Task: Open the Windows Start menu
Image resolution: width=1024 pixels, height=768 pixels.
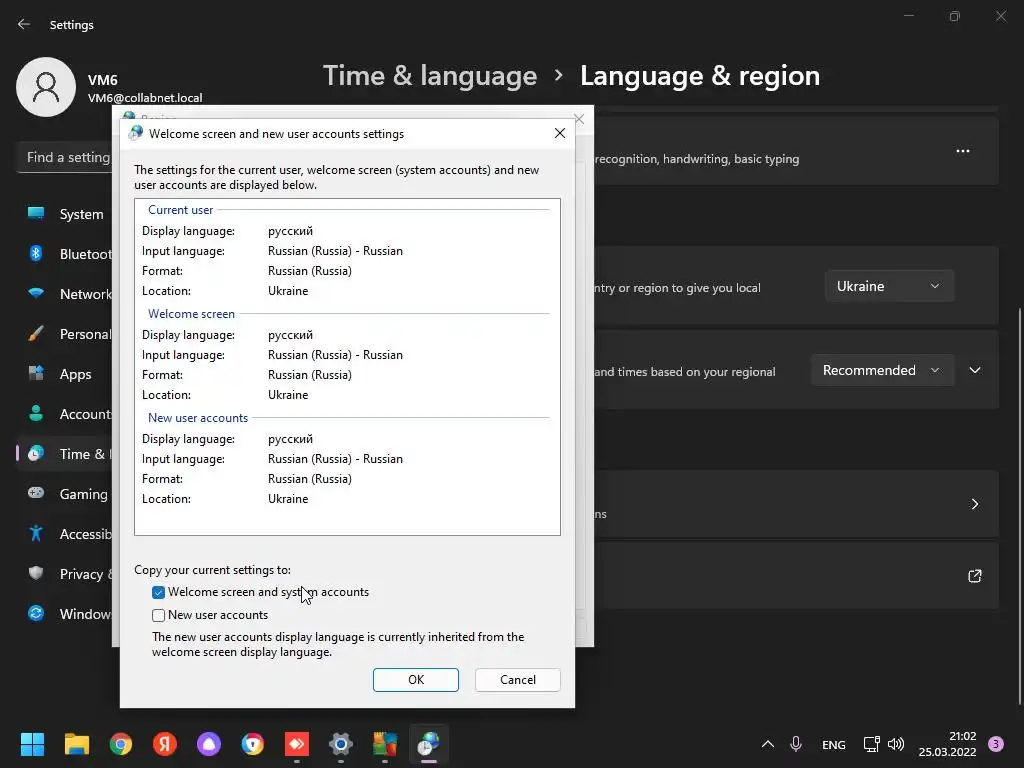Action: pyautogui.click(x=32, y=744)
